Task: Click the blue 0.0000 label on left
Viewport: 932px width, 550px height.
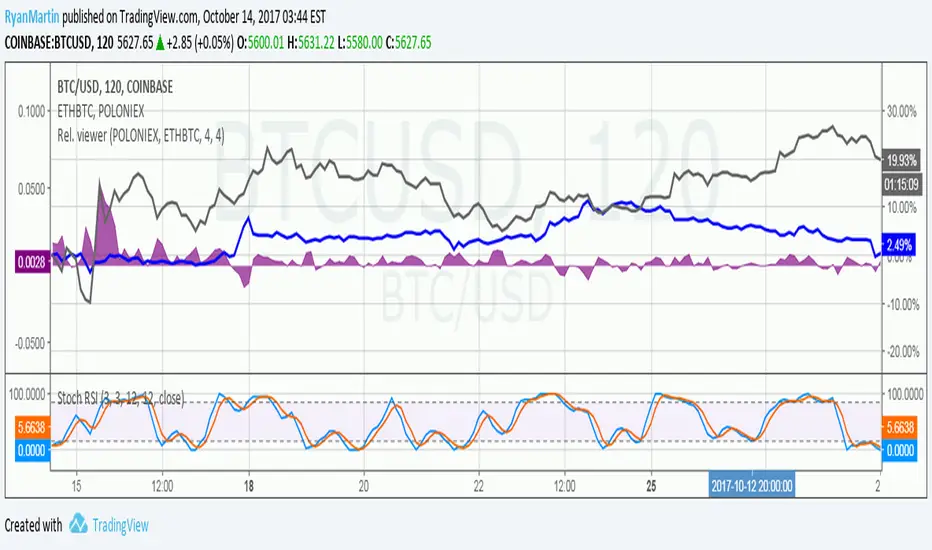Action: pos(32,450)
